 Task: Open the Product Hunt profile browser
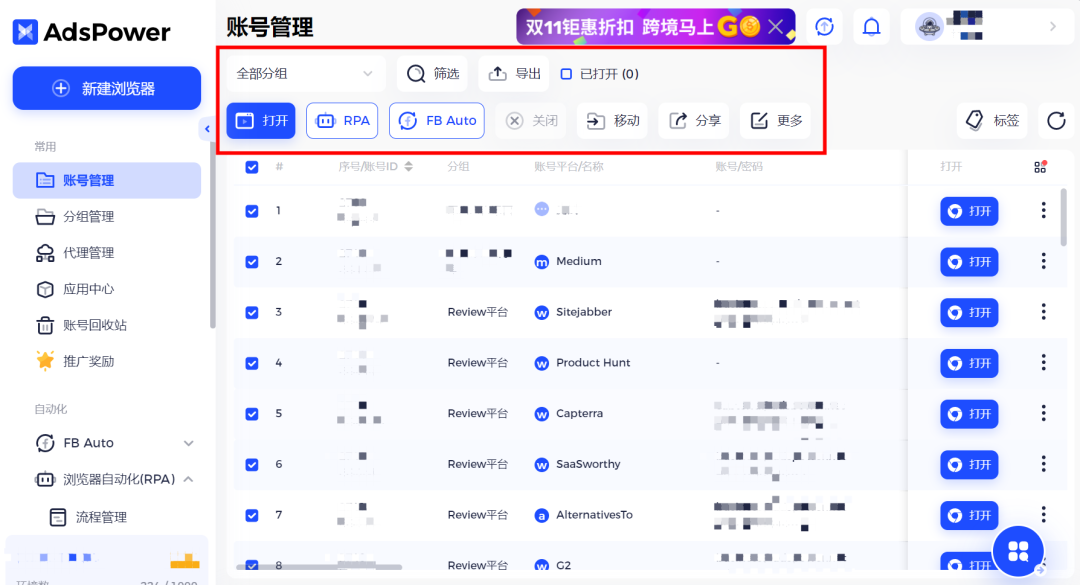[969, 363]
